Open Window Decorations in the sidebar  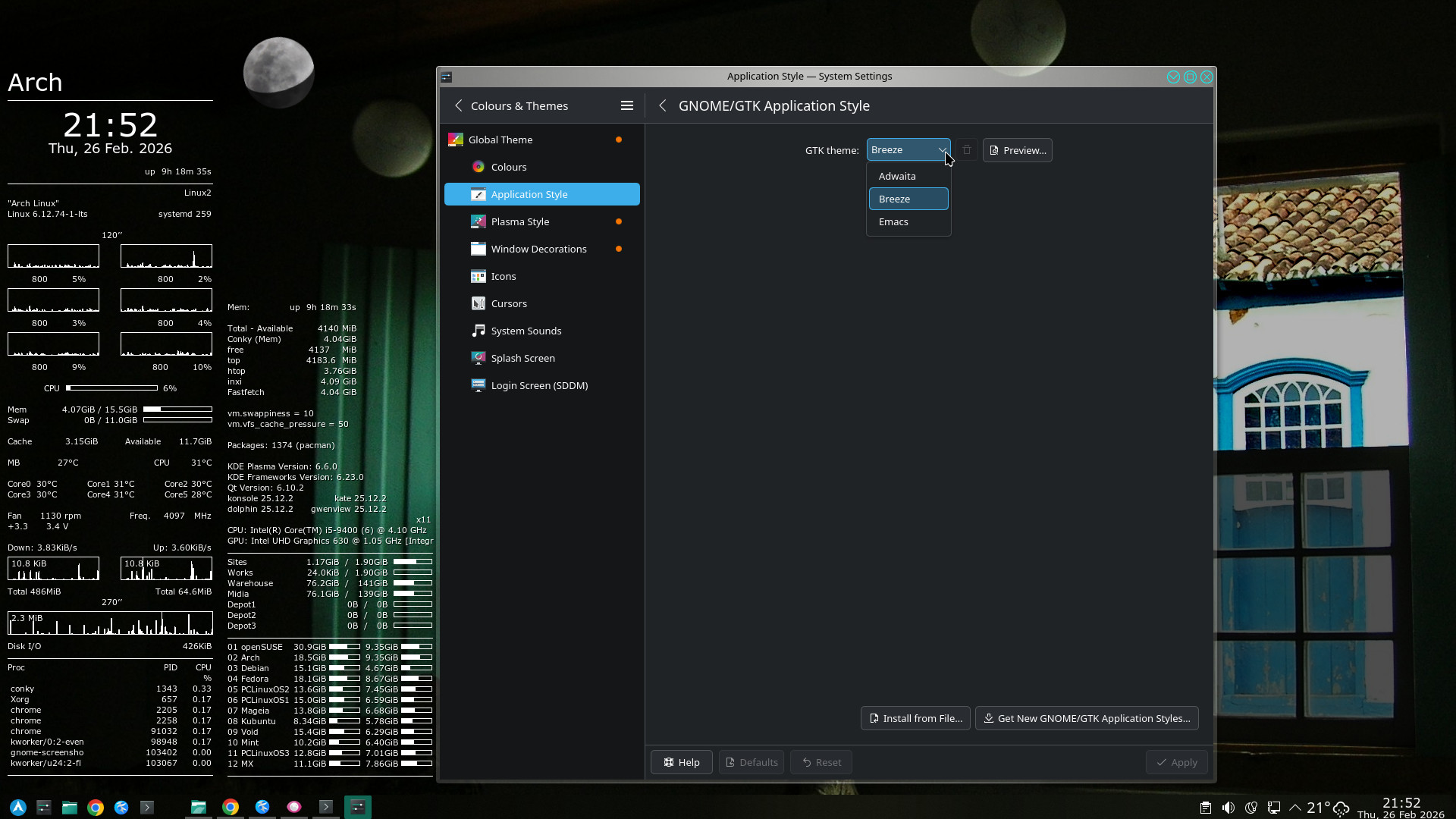(538, 249)
